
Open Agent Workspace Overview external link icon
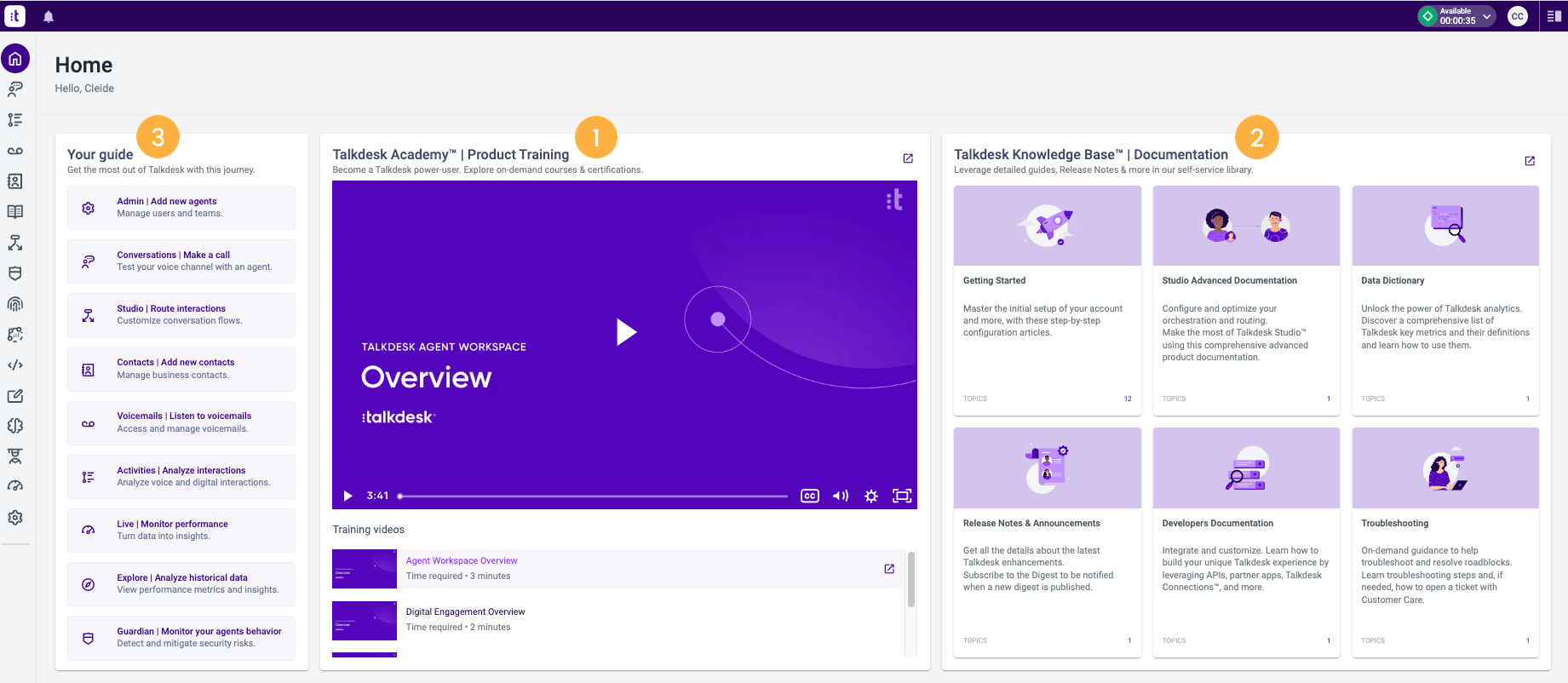coord(889,569)
